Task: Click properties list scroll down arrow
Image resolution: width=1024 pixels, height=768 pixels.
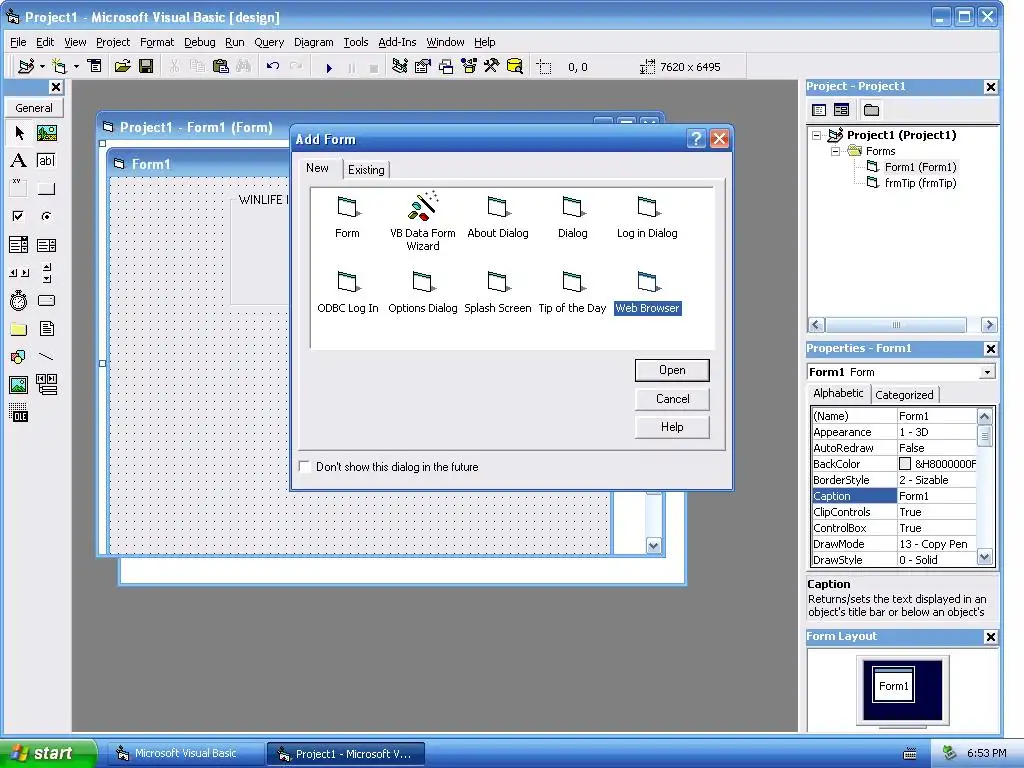Action: click(x=985, y=557)
